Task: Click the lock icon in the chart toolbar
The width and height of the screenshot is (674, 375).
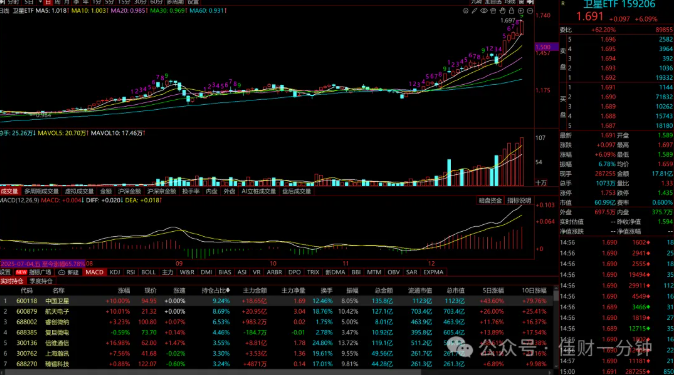Action: pyautogui.click(x=512, y=11)
